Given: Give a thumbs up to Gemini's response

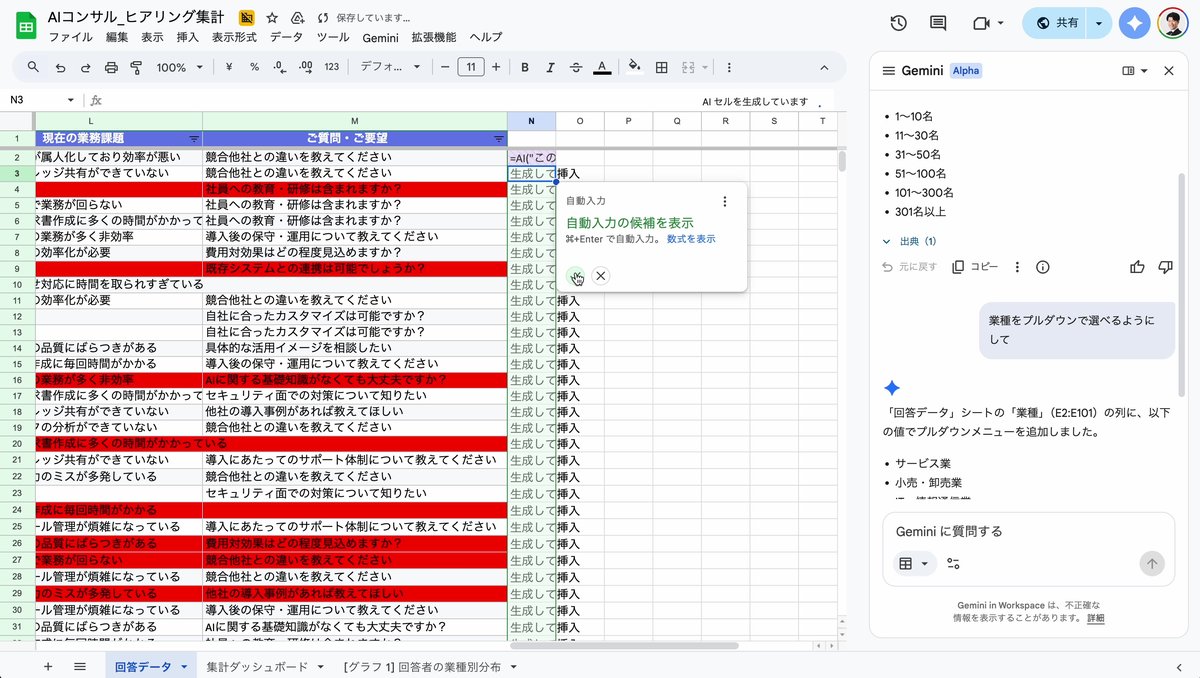Looking at the screenshot, I should point(1137,267).
